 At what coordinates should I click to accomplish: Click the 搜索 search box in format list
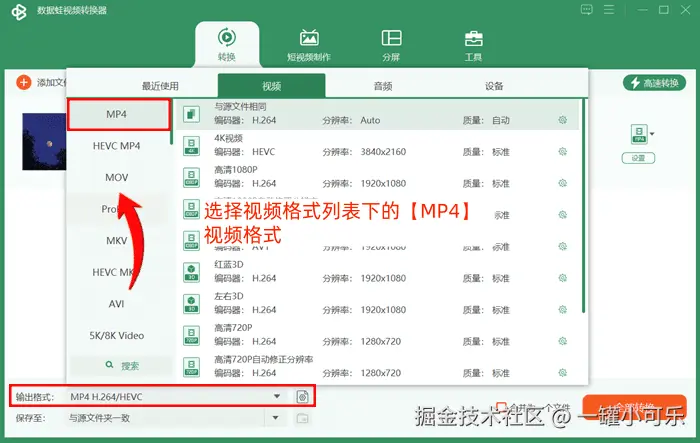pyautogui.click(x=121, y=366)
